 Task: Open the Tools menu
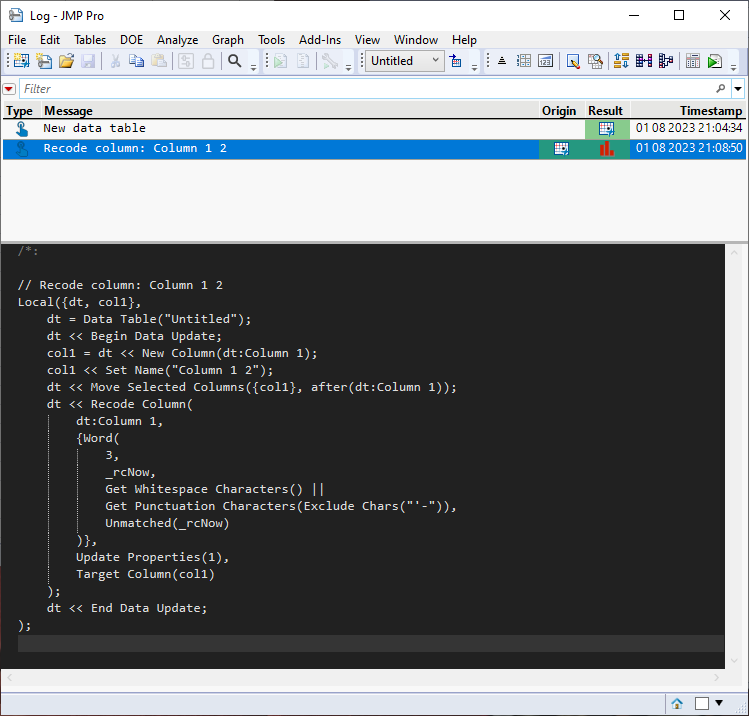(271, 40)
